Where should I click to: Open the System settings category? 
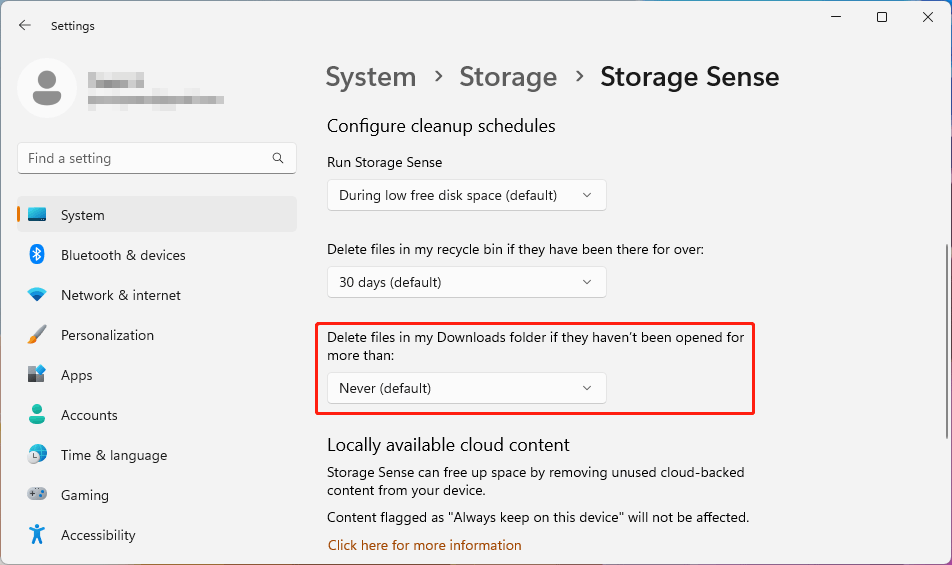tap(157, 215)
